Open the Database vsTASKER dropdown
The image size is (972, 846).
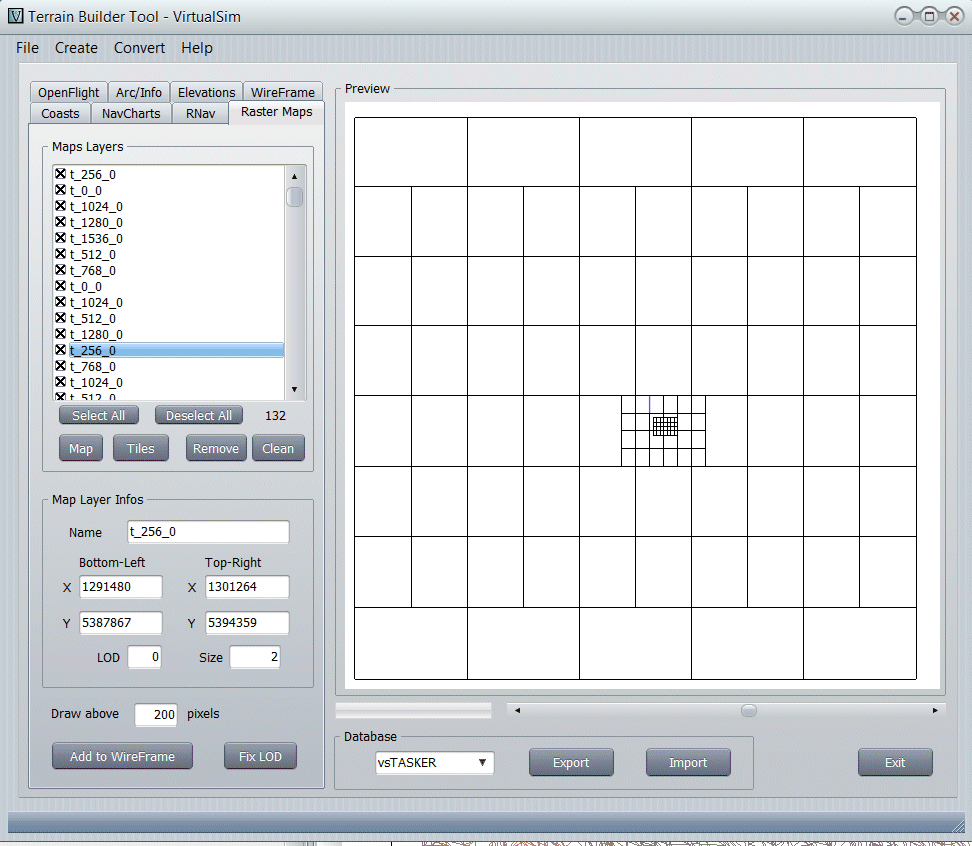435,763
